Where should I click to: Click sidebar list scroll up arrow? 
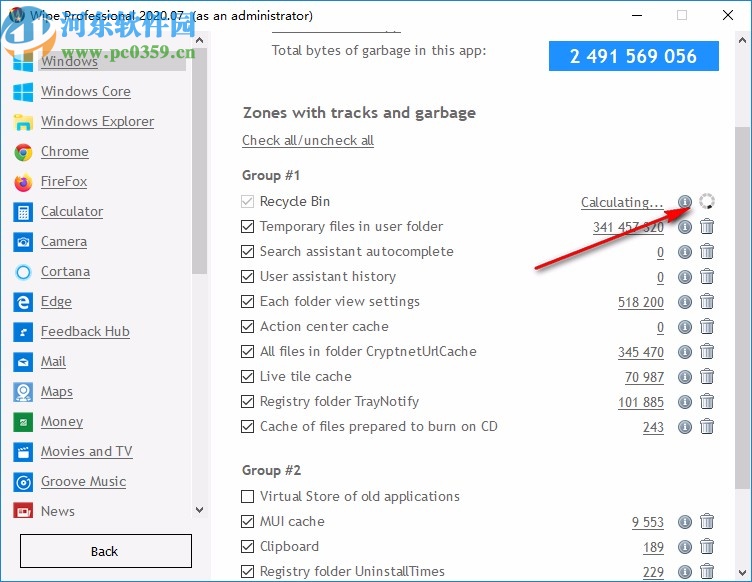(200, 40)
